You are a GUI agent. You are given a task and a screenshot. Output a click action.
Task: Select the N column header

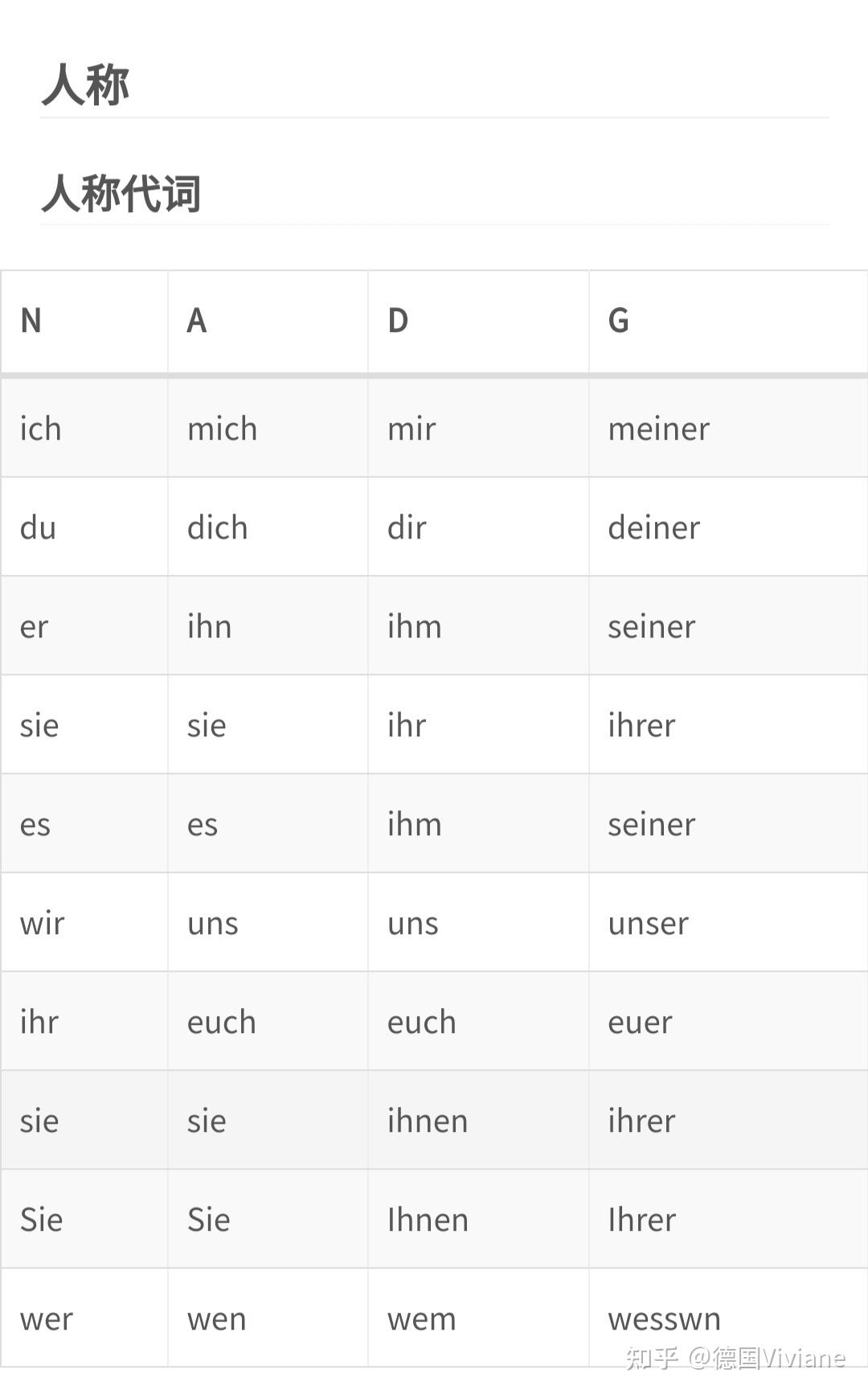coord(31,321)
